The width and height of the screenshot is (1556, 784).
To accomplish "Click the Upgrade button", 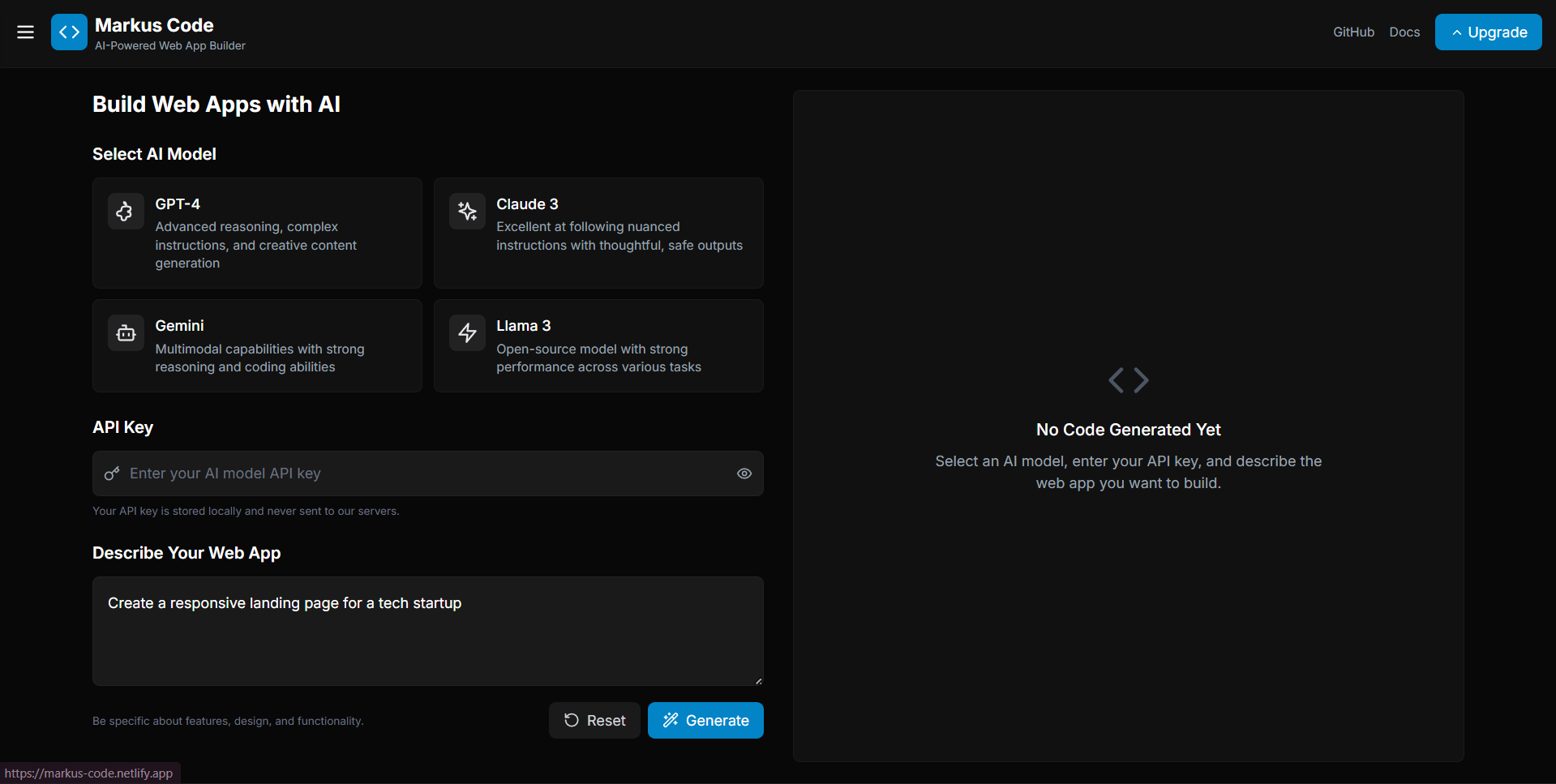I will (x=1488, y=32).
